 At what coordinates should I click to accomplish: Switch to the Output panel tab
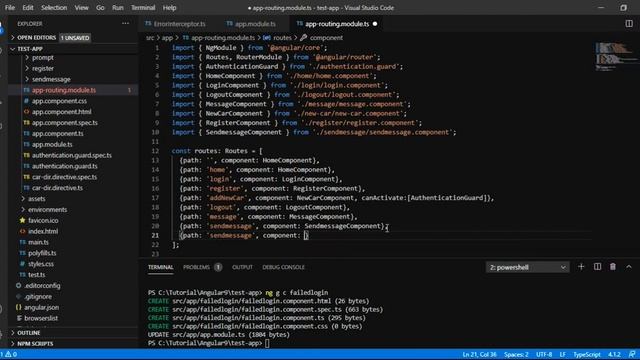click(x=242, y=267)
